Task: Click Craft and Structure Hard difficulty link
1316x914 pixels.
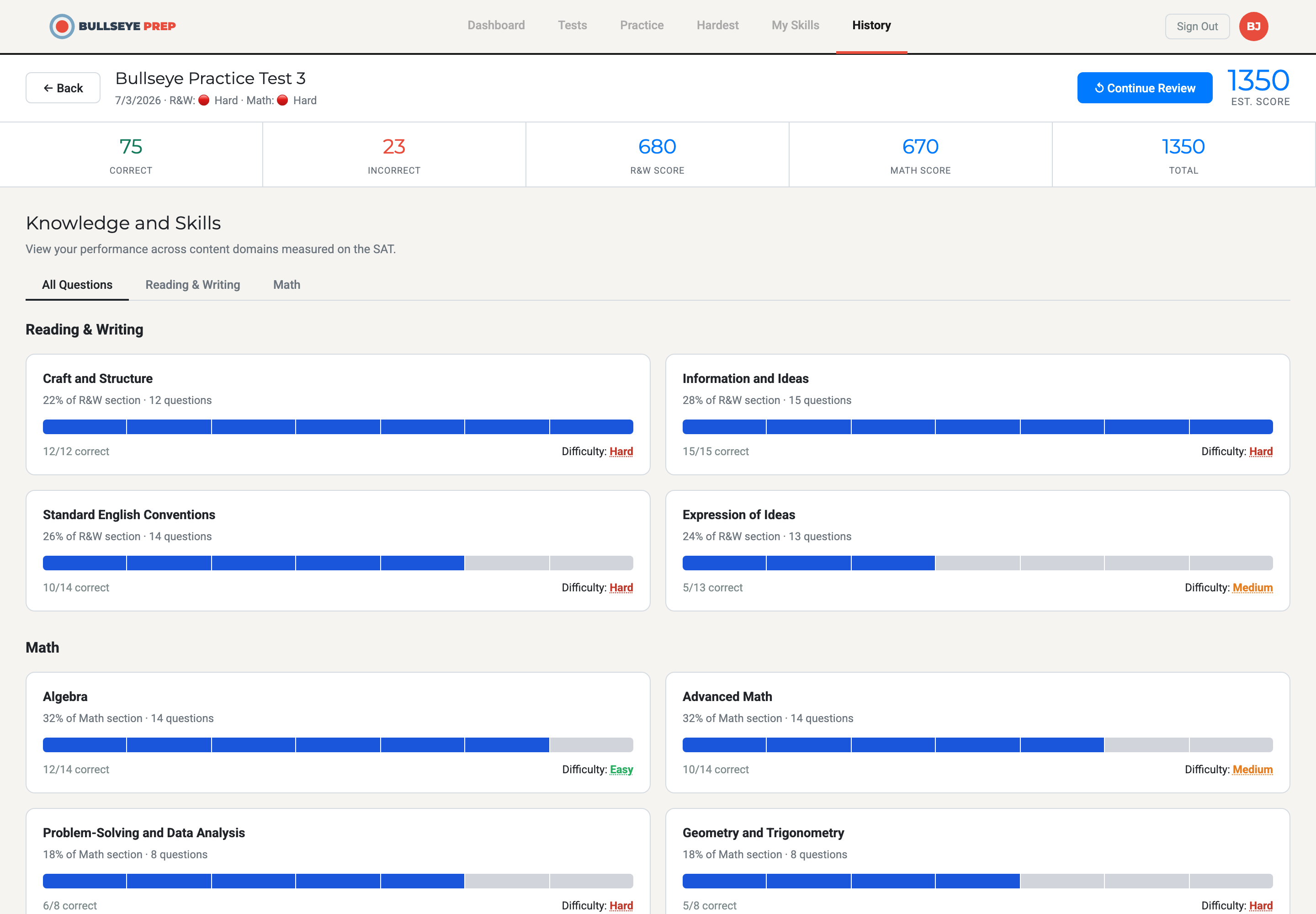Action: point(621,451)
